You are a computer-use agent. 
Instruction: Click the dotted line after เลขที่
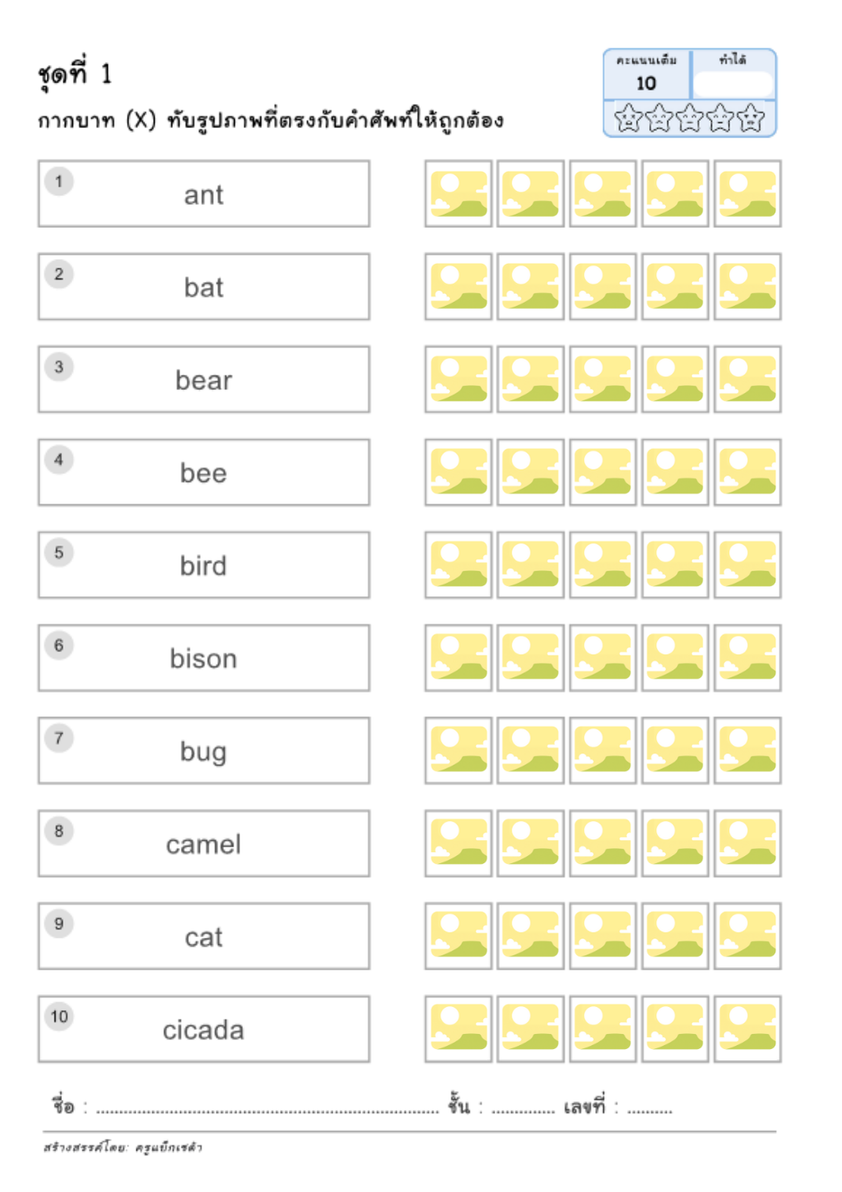click(x=650, y=1111)
